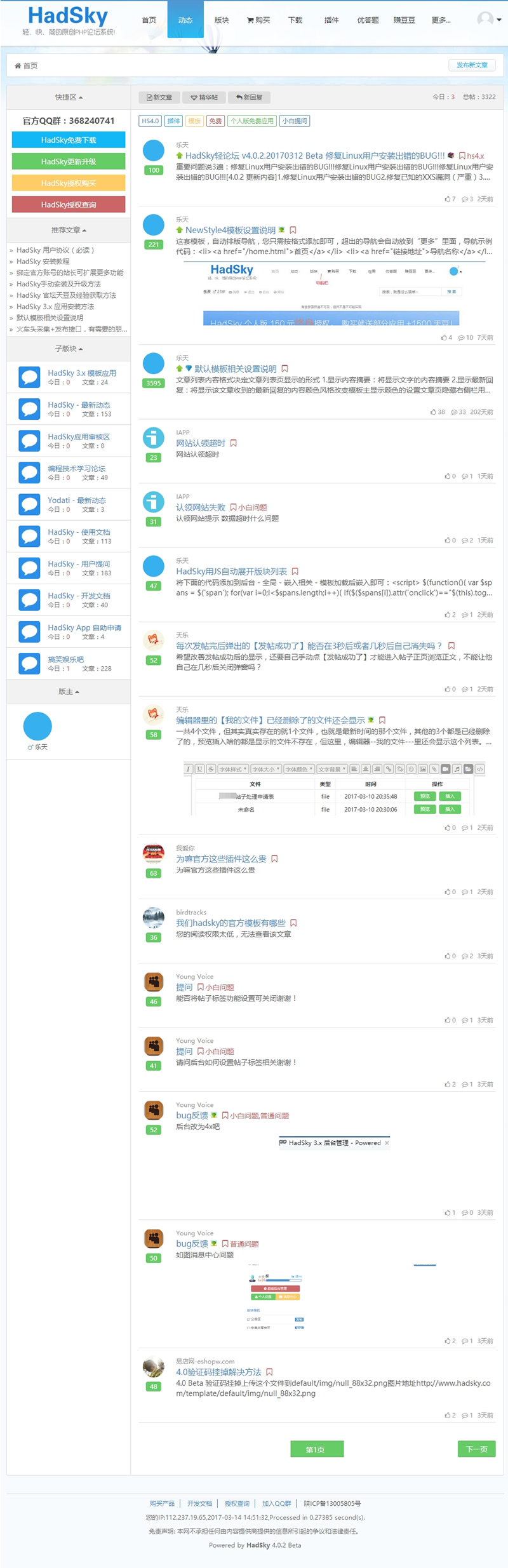The image size is (508, 1568).
Task: Click the birdtracks user avatar
Action: coord(153,917)
